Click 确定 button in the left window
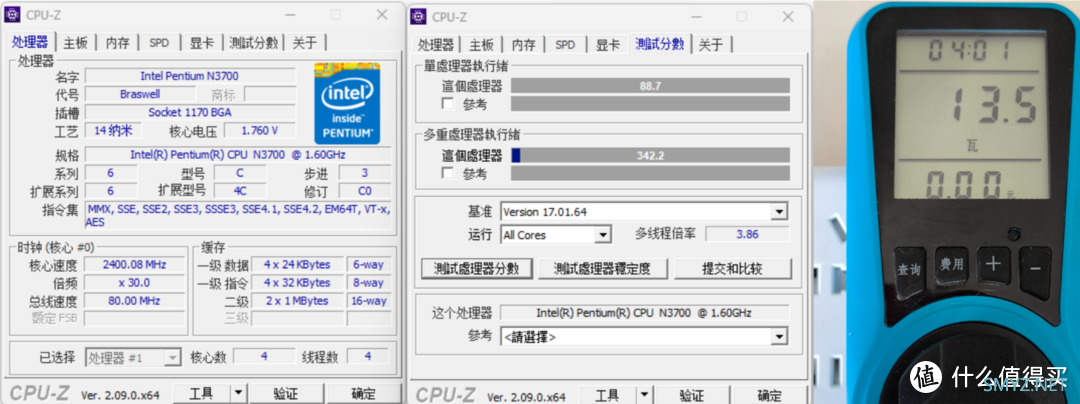Screen dimensions: 1080x404 click(363, 394)
